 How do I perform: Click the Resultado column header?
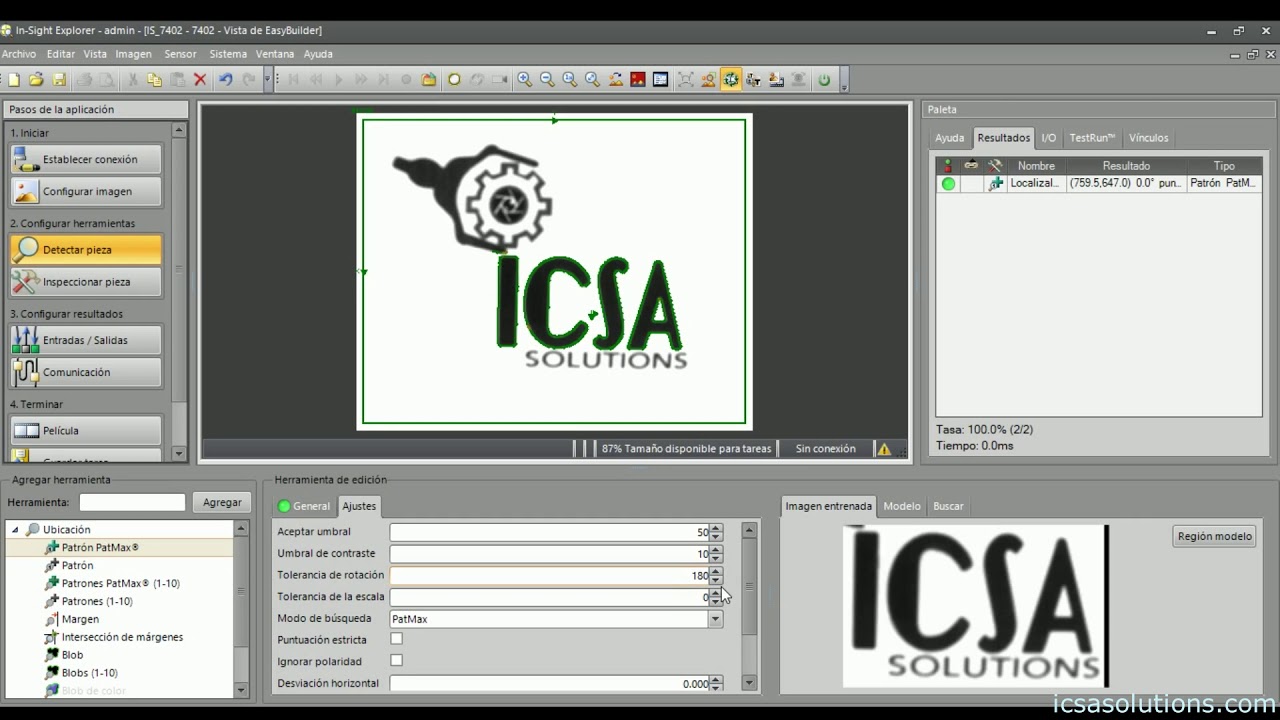[x=1126, y=166]
